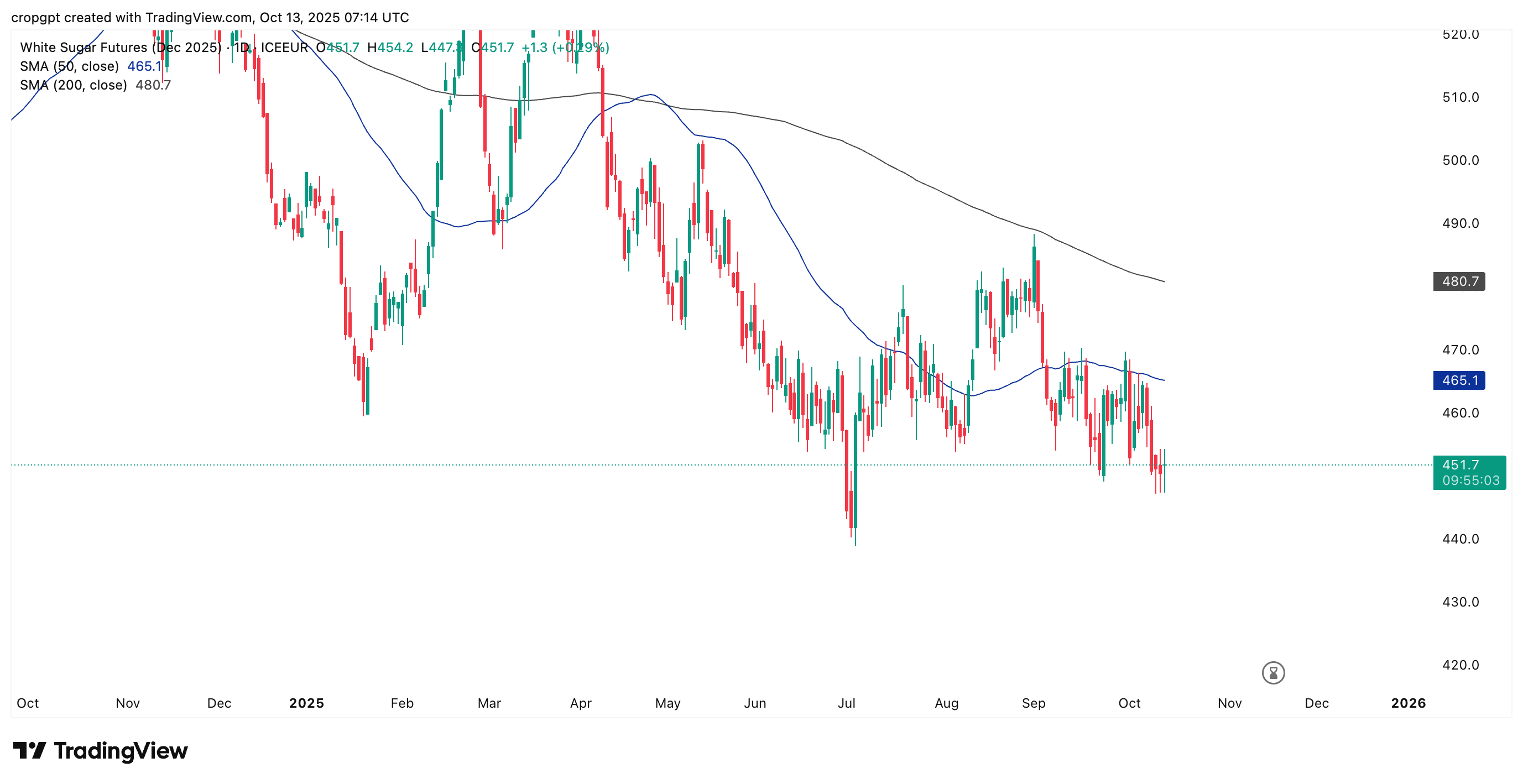Click the 480.7 gray price label

[1458, 281]
